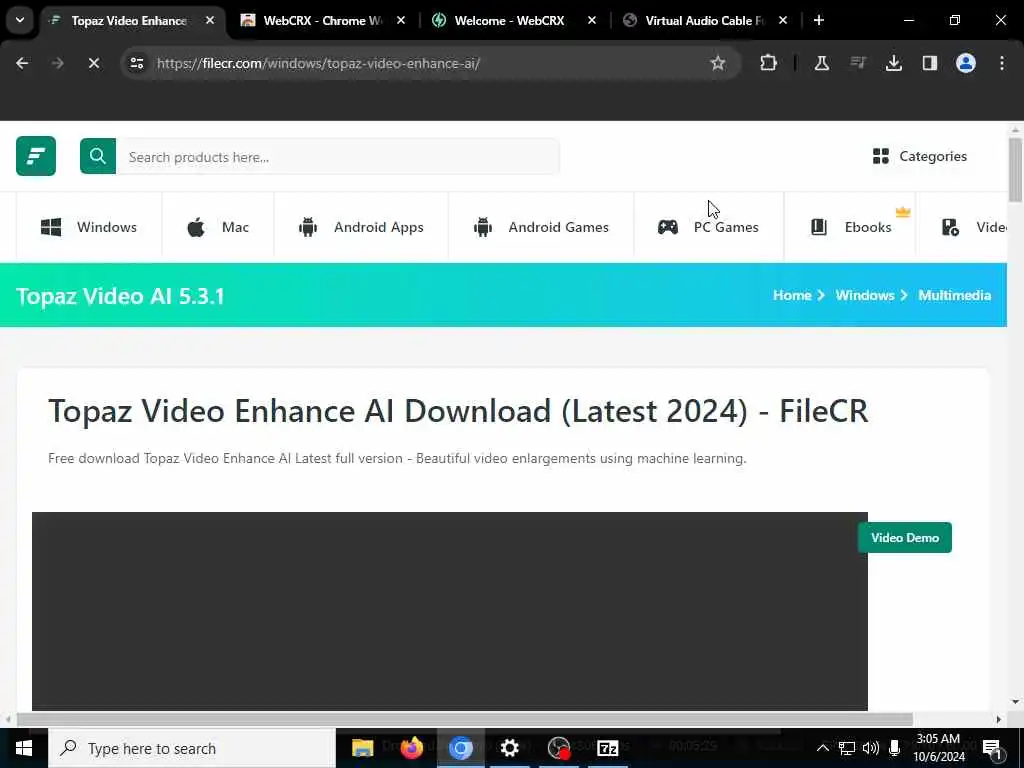Open the notifications center icon
The width and height of the screenshot is (1024, 768).
point(993,748)
